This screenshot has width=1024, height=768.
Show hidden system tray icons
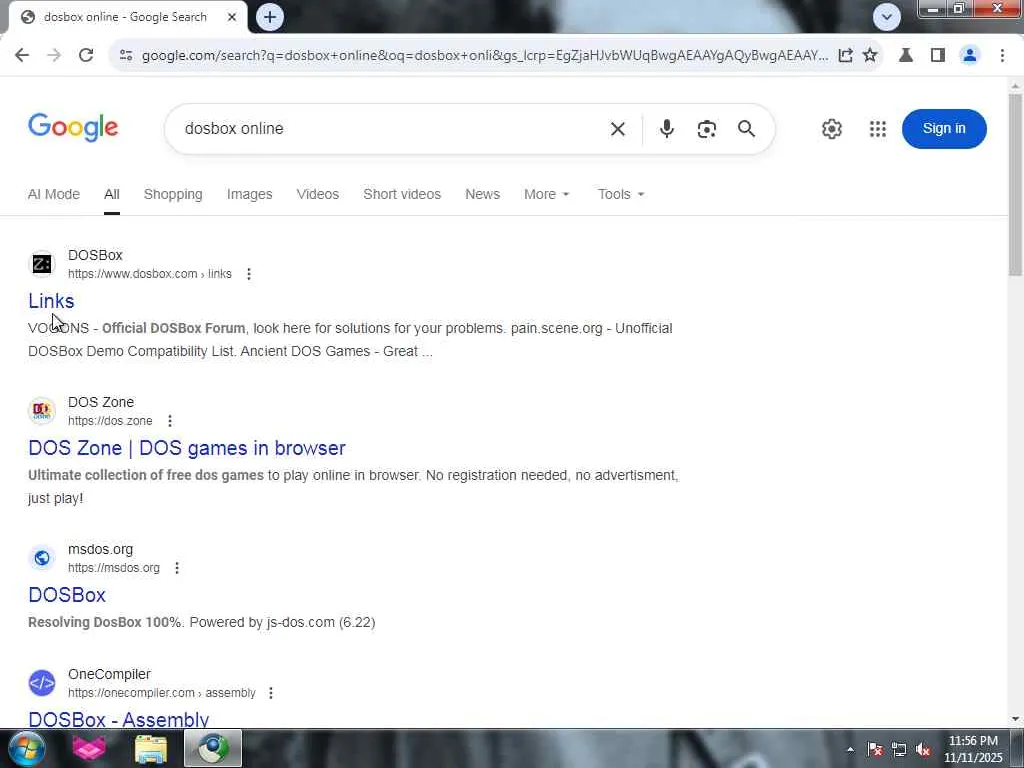coord(850,750)
